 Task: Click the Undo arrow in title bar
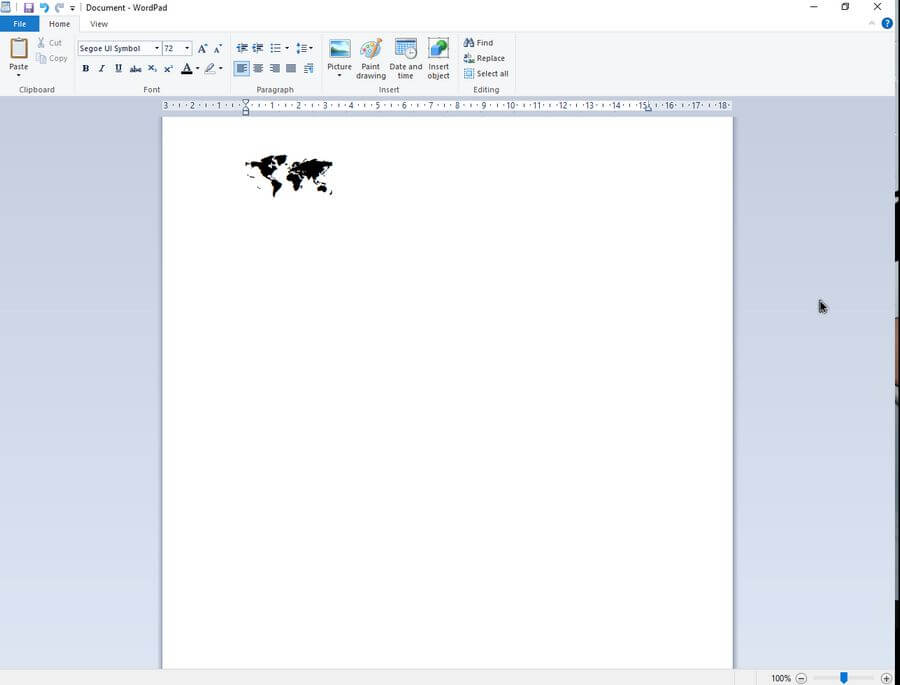[x=44, y=8]
